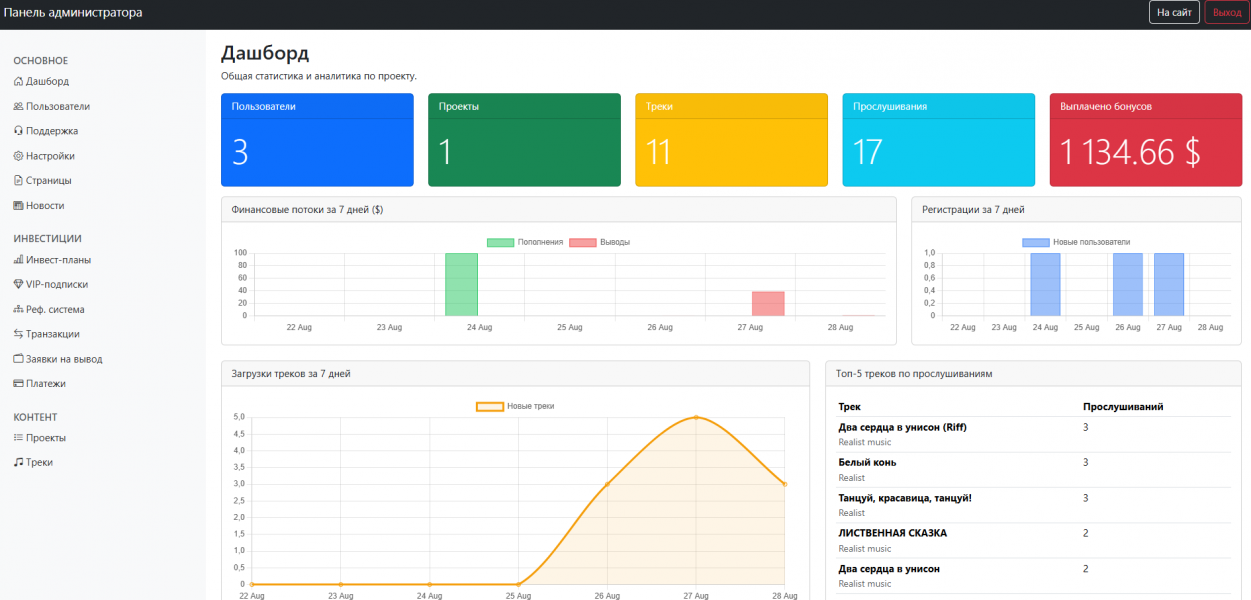Click the red Выход button
This screenshot has height=600, width=1251.
[x=1226, y=13]
